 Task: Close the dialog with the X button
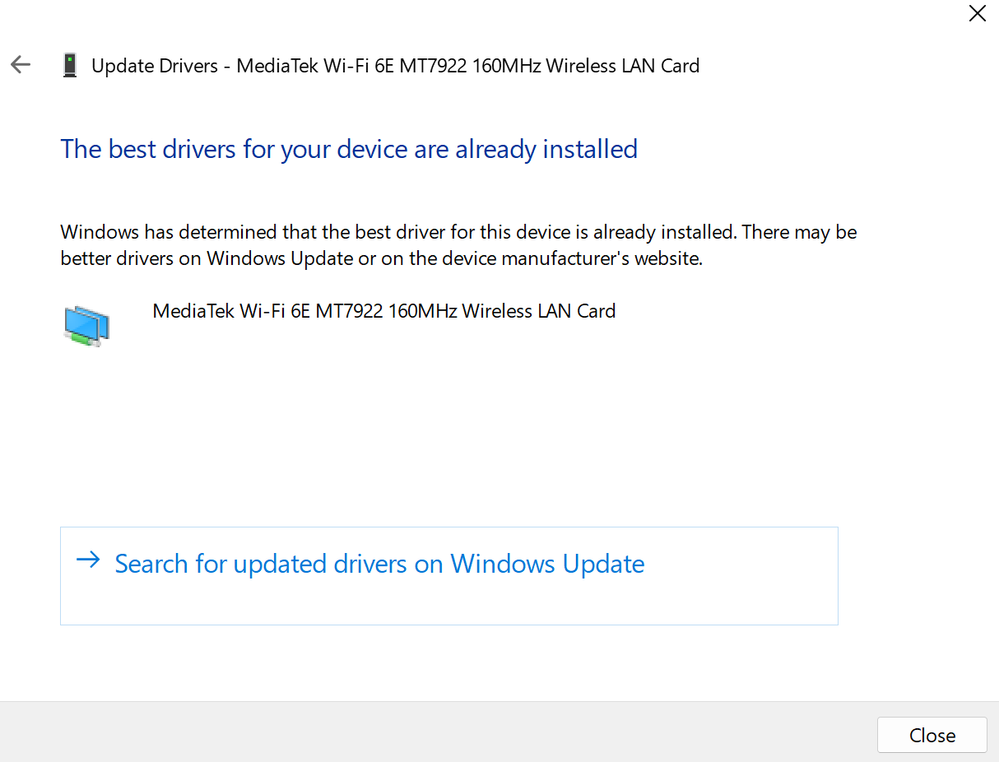[x=977, y=13]
